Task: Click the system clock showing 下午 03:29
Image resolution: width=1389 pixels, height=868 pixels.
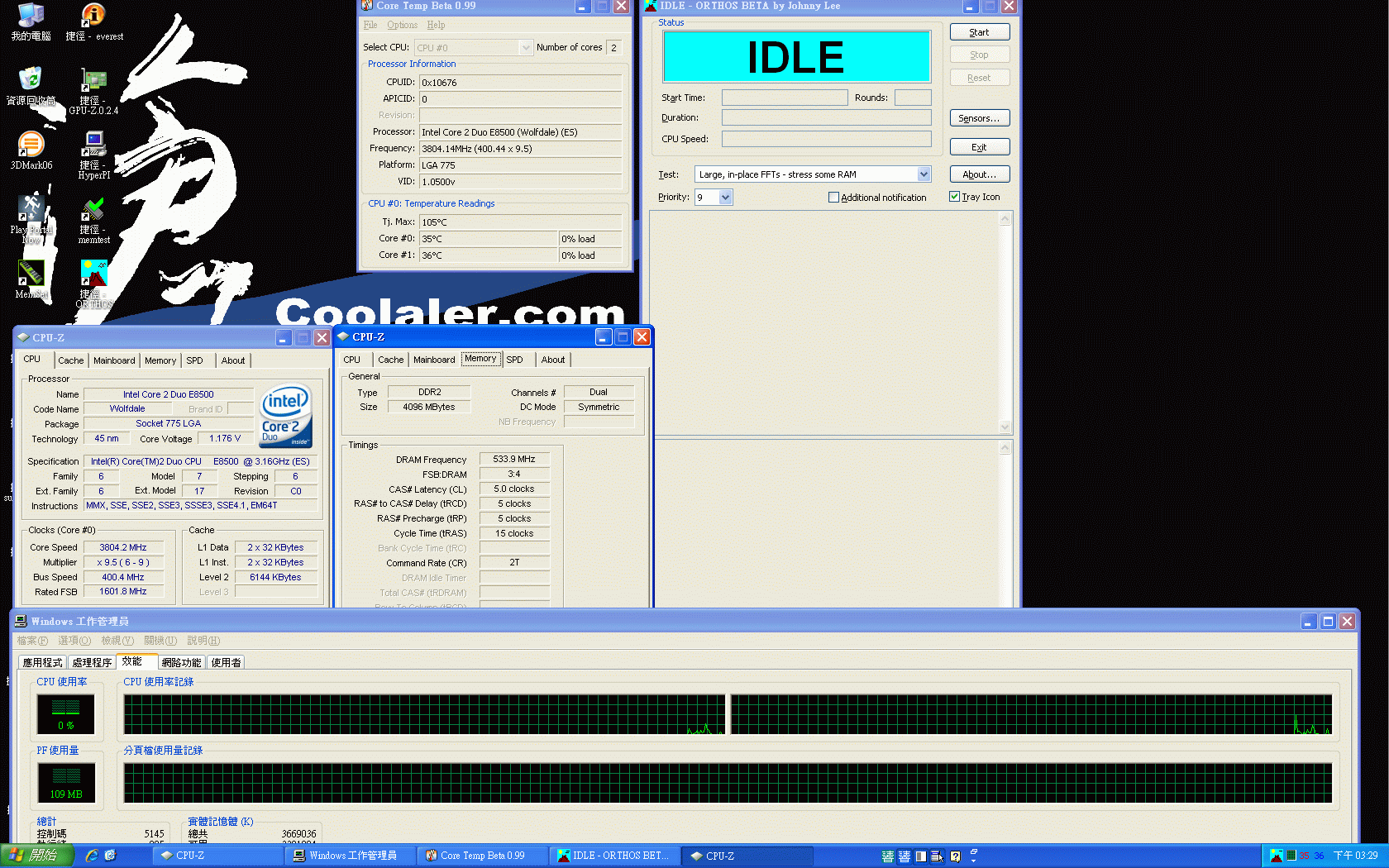Action: (x=1356, y=856)
